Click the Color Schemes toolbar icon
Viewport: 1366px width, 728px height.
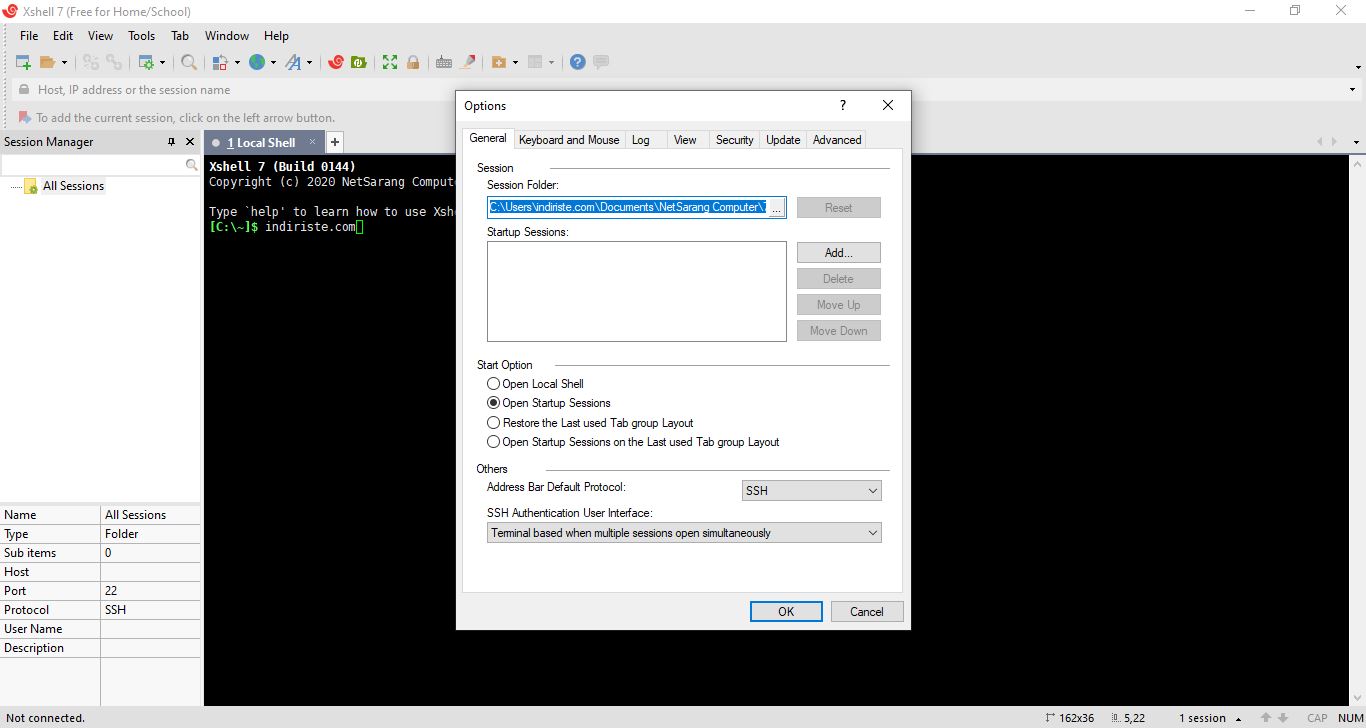point(222,62)
